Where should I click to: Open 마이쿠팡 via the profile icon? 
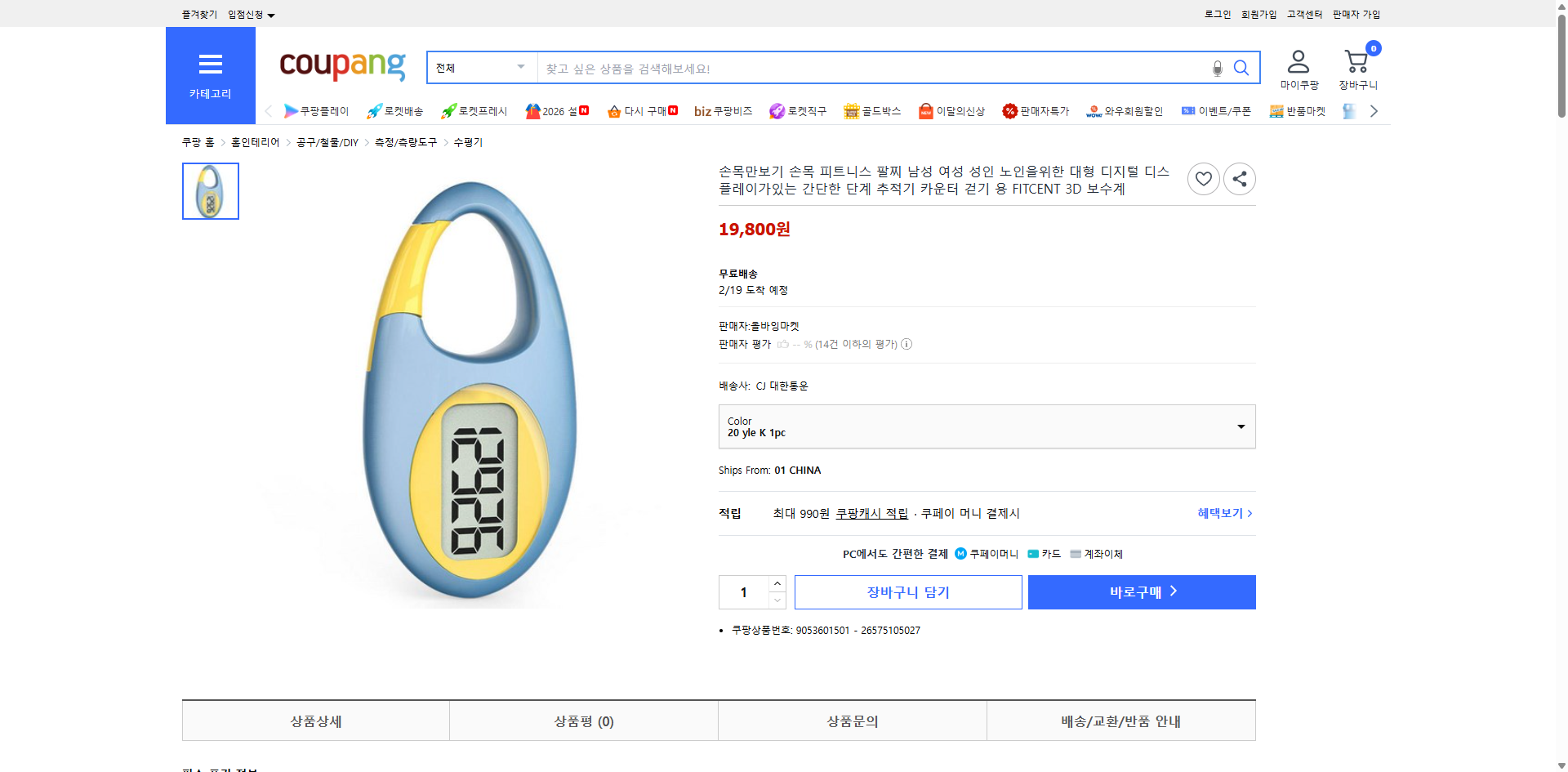(1297, 61)
